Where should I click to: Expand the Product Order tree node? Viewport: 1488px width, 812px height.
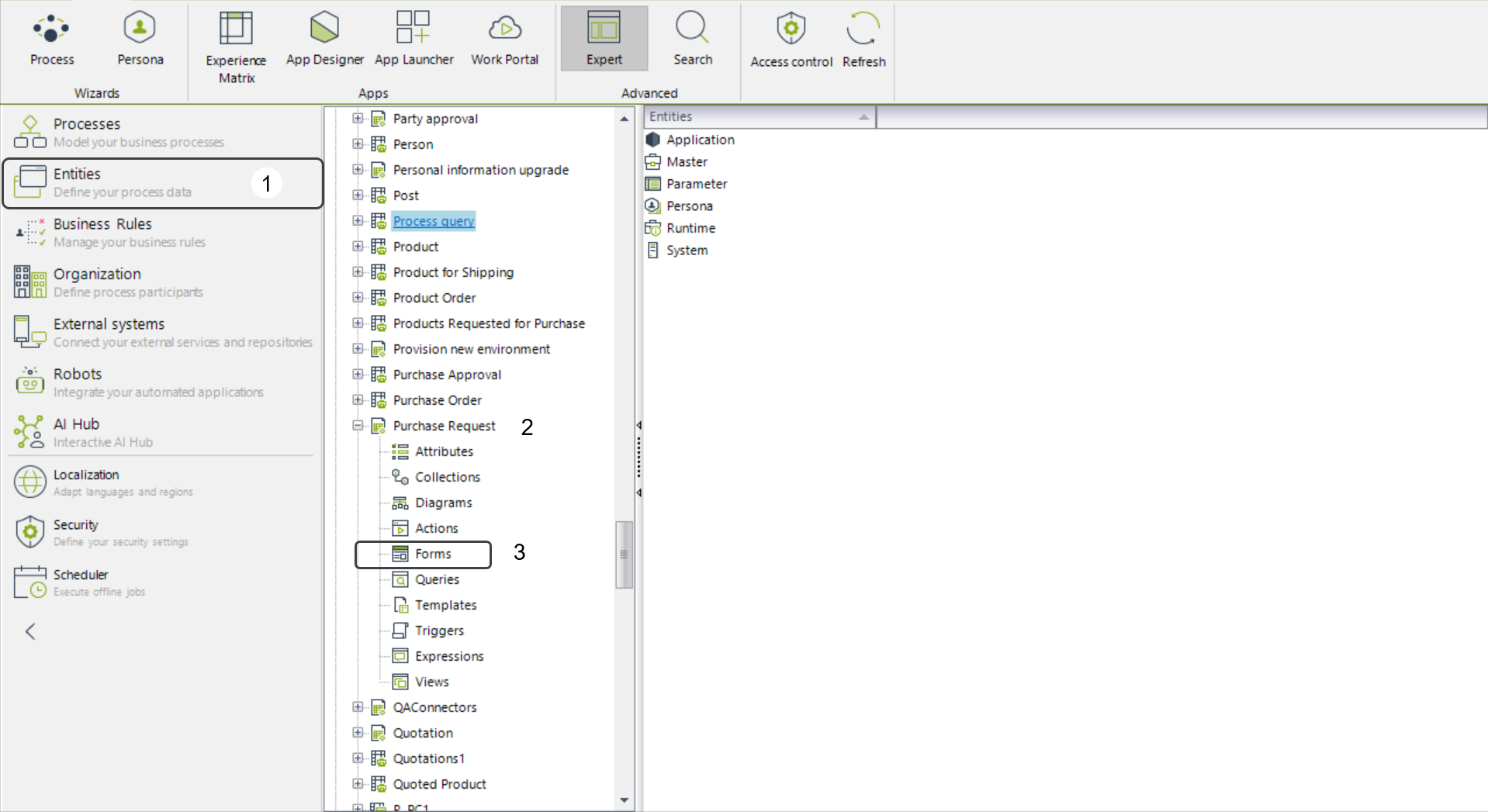pos(358,298)
